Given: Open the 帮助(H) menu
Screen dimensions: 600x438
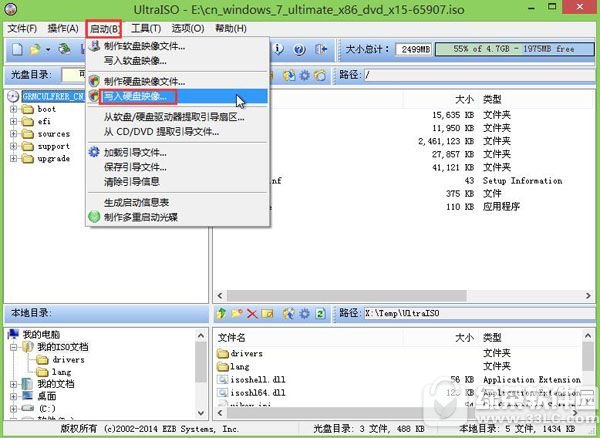Looking at the screenshot, I should pos(231,29).
